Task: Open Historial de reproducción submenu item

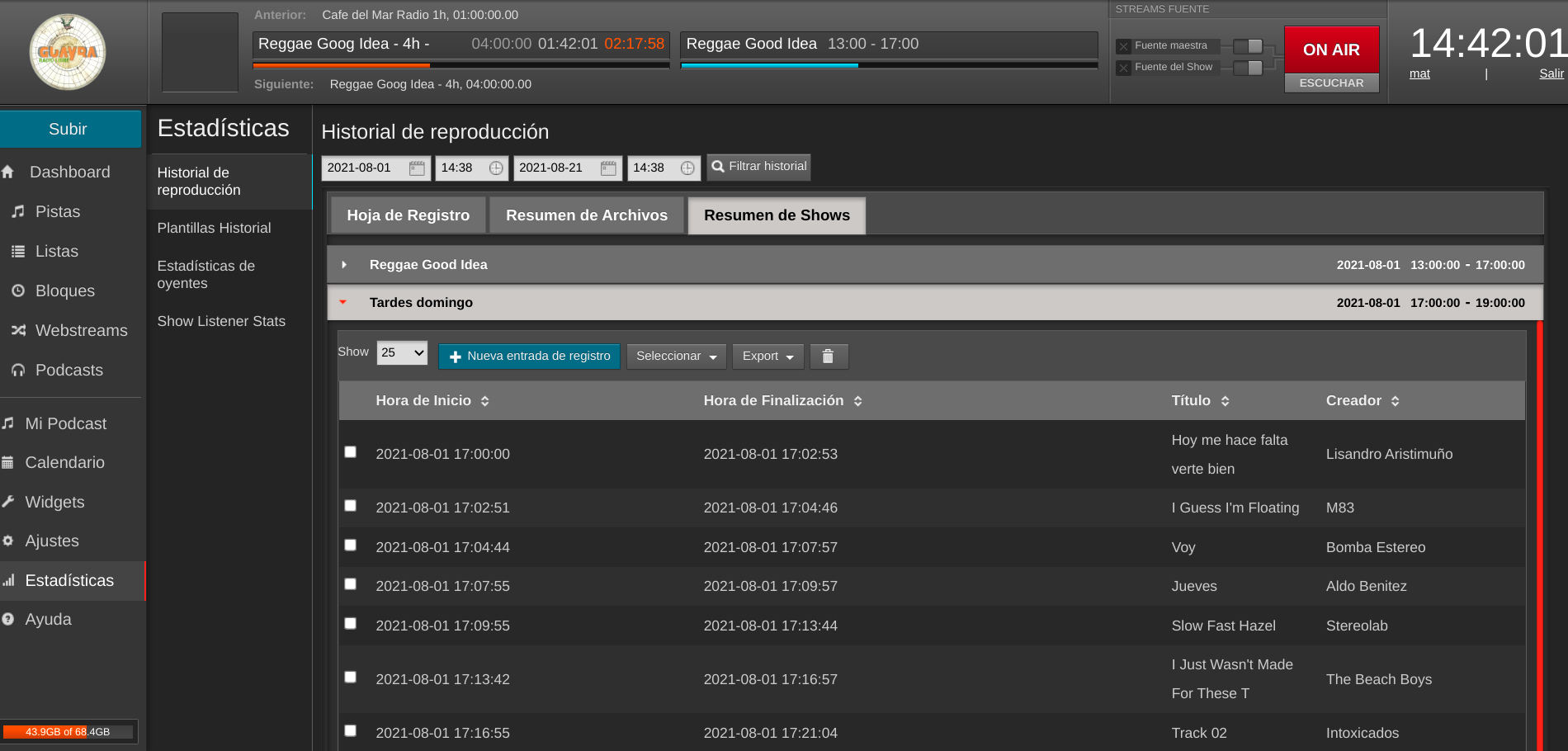Action: point(229,182)
